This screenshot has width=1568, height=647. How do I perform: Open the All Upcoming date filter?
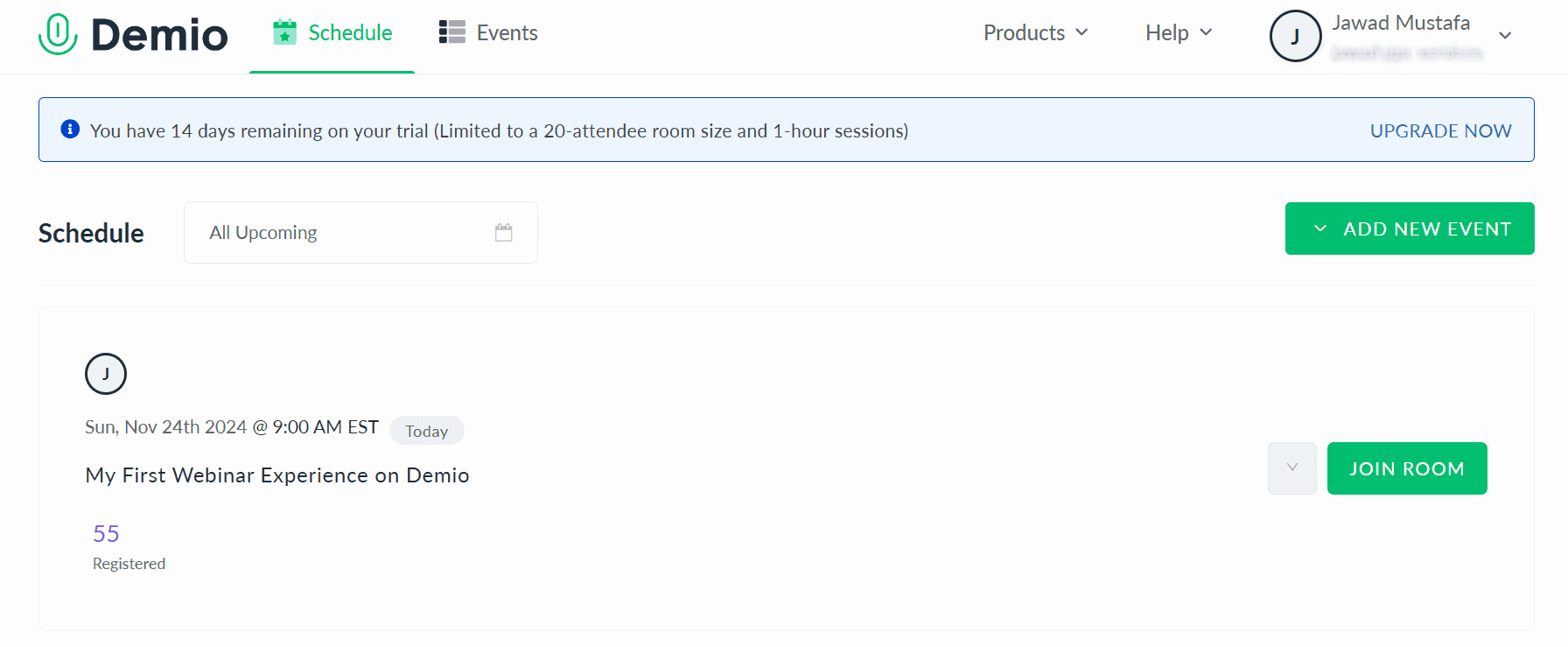pyautogui.click(x=360, y=233)
